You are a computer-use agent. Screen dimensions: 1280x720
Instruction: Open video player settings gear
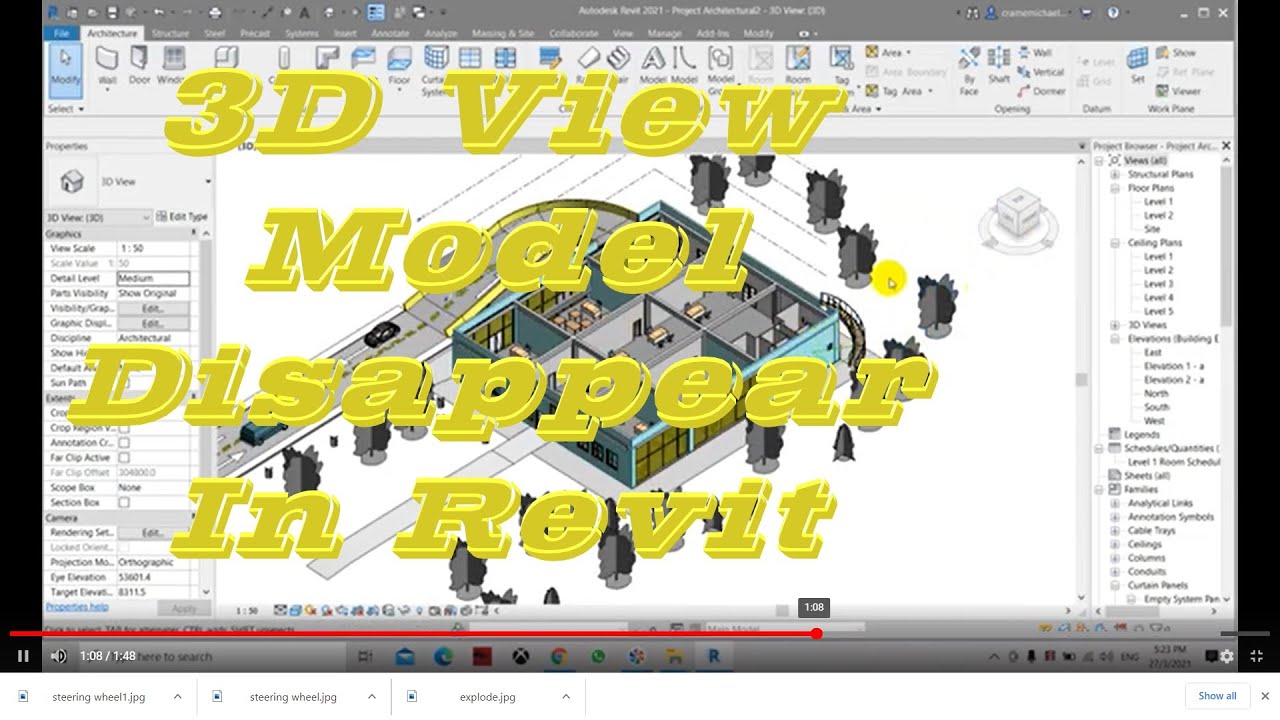click(1227, 656)
